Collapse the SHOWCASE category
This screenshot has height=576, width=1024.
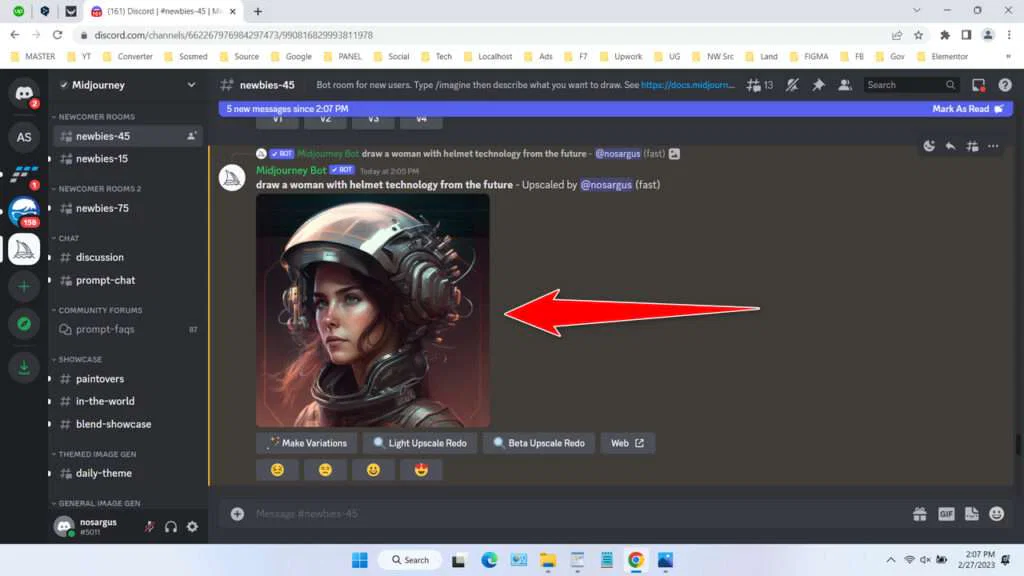tap(79, 359)
